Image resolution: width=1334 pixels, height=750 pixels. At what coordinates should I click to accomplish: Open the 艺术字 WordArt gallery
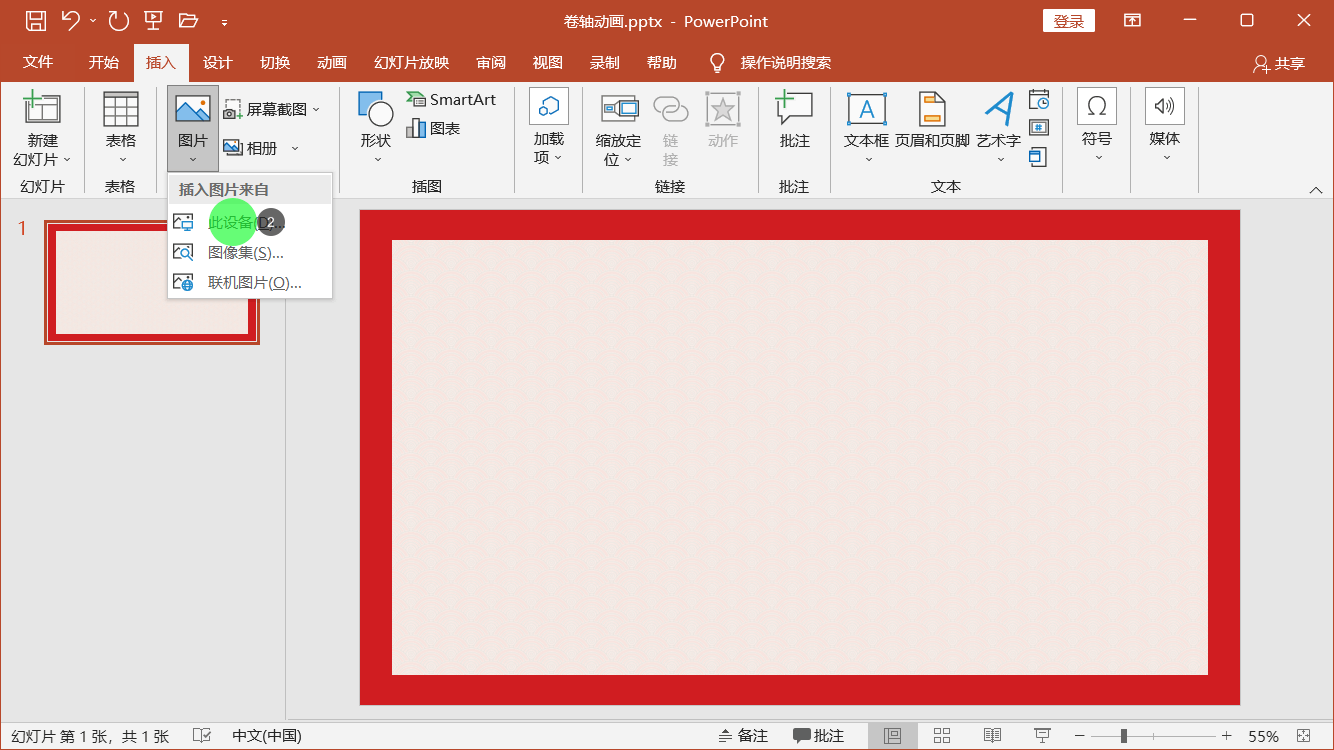pos(999,129)
